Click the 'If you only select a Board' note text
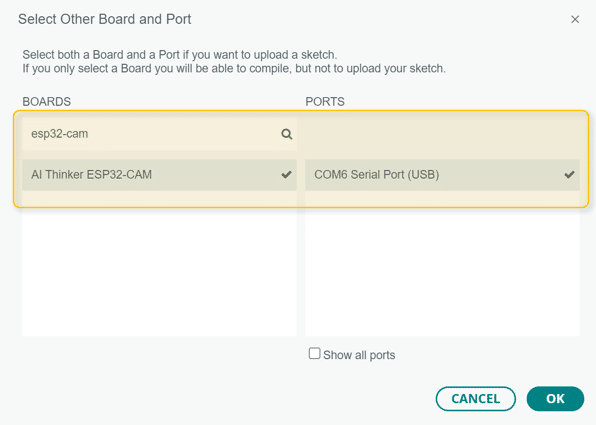This screenshot has width=596, height=425. (x=234, y=68)
